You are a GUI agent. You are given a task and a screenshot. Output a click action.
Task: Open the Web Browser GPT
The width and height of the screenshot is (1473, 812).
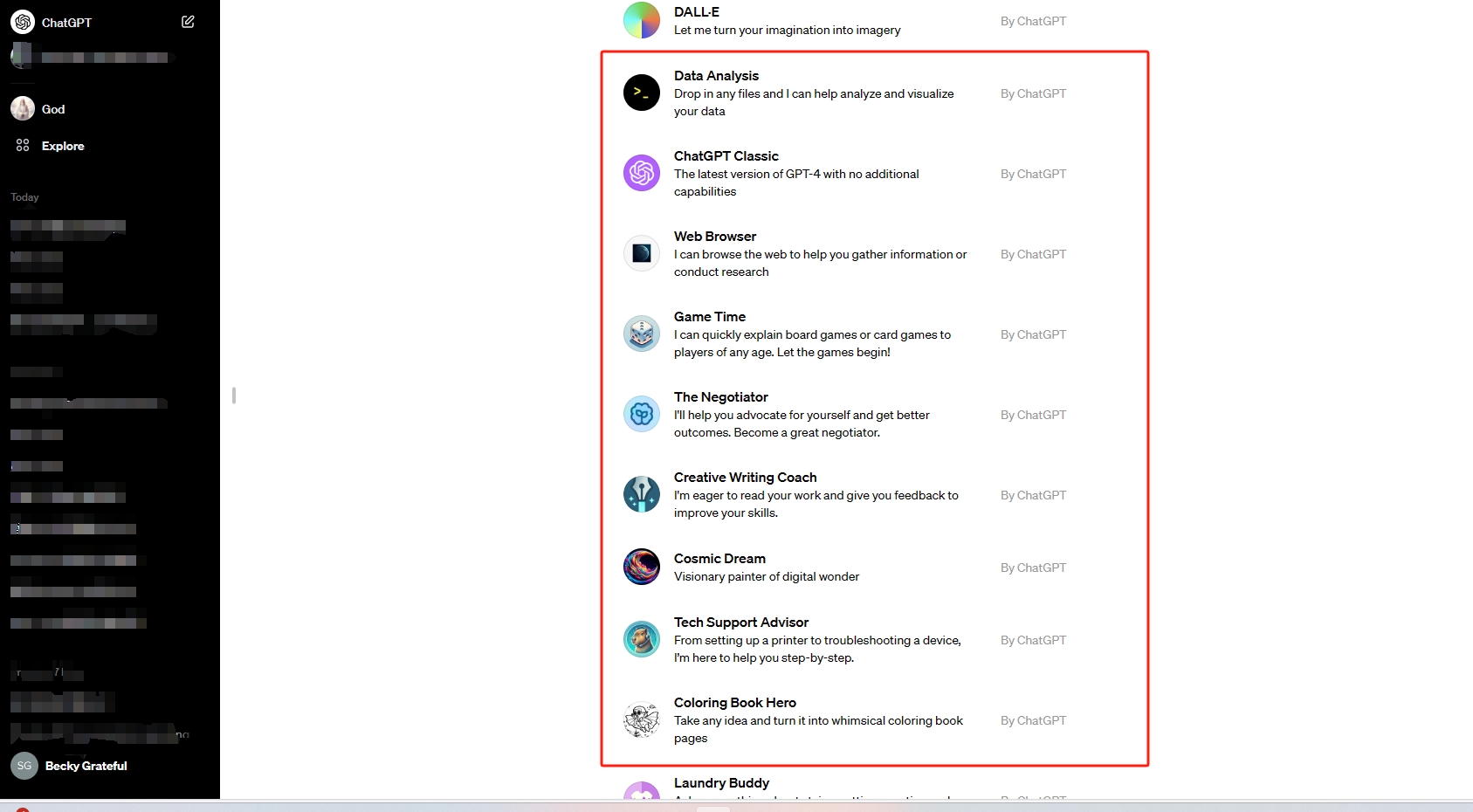tap(715, 237)
